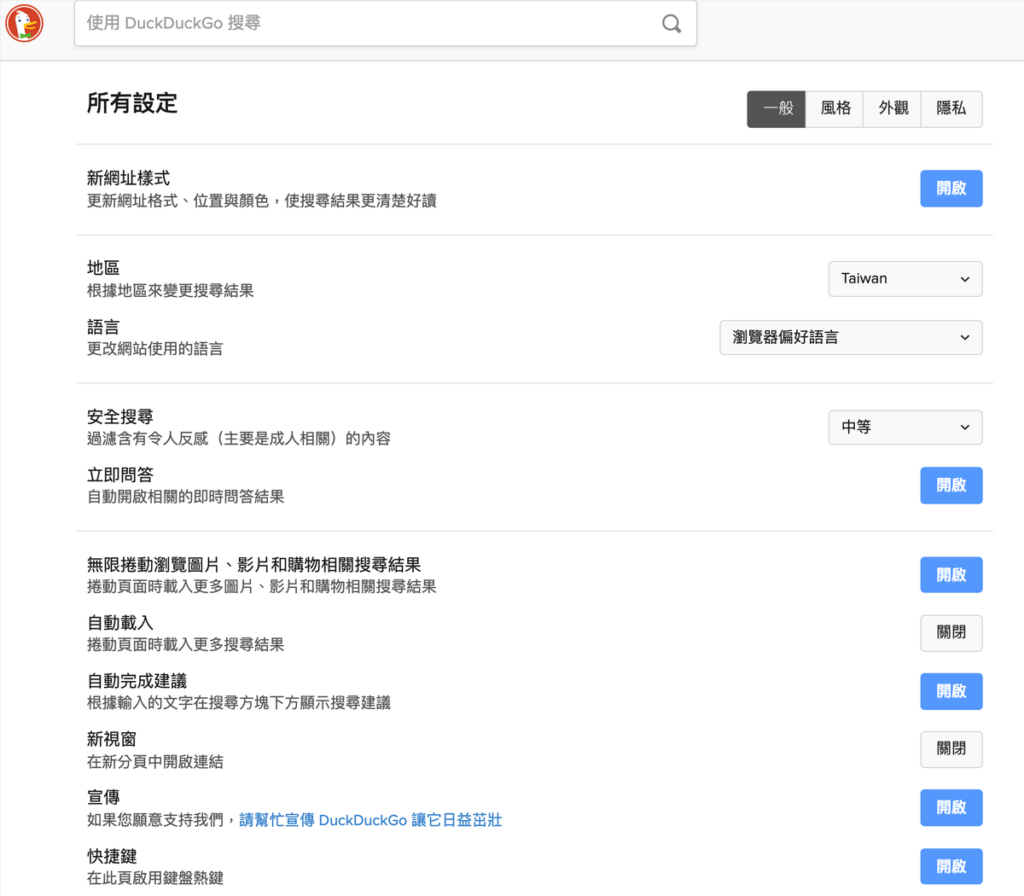The width and height of the screenshot is (1024, 896).
Task: Toggle the 新網址樣式 setting button
Action: pyautogui.click(x=951, y=189)
